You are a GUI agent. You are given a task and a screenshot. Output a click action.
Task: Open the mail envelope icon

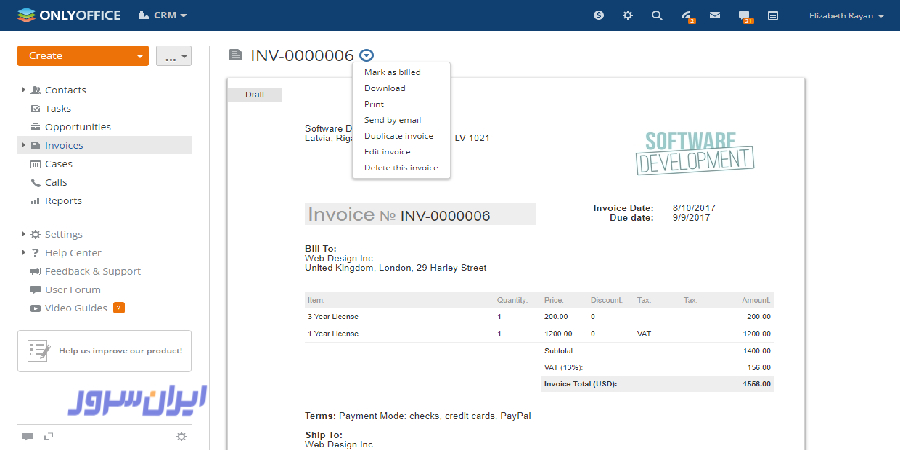(x=715, y=15)
